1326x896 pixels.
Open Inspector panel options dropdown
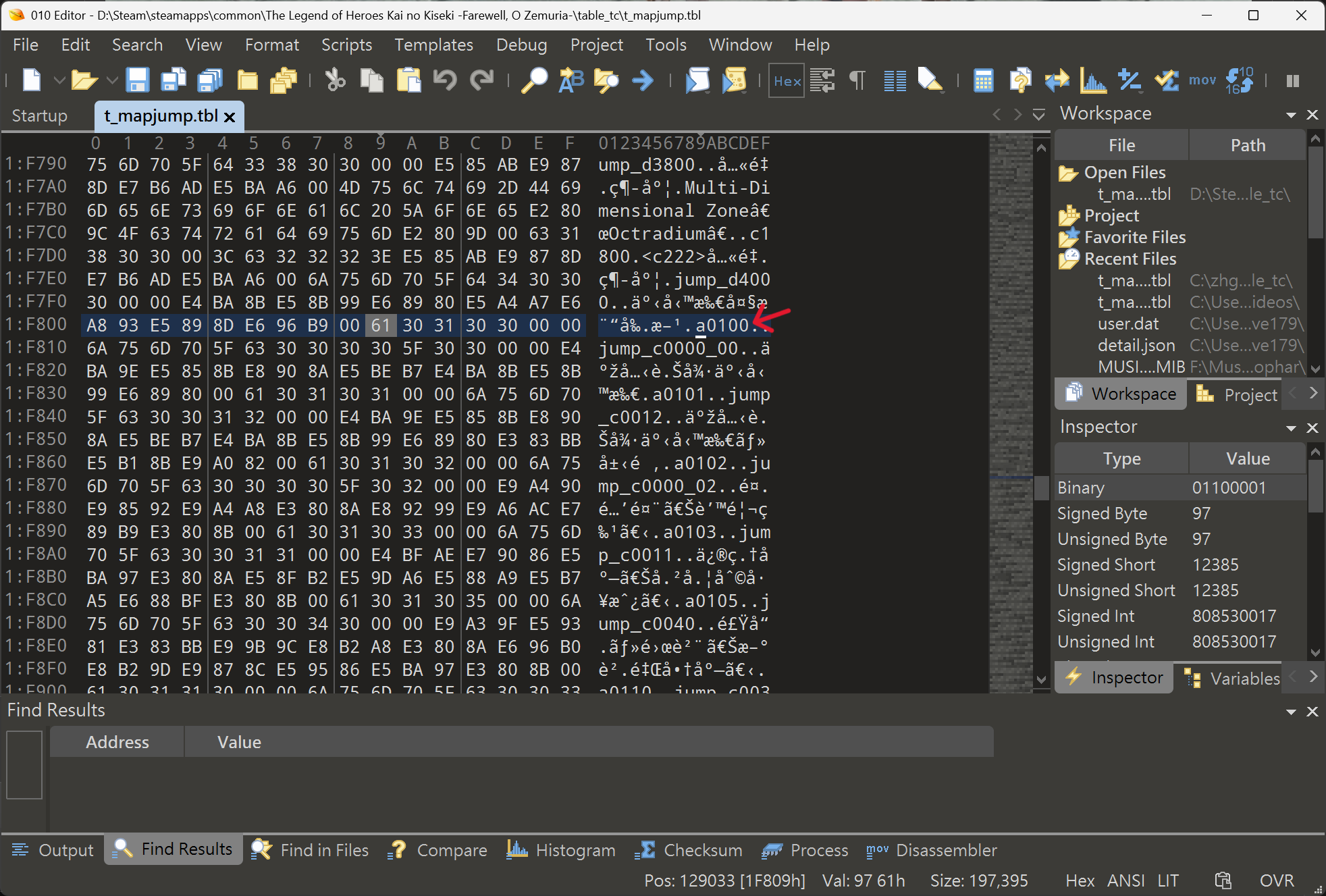tap(1291, 428)
